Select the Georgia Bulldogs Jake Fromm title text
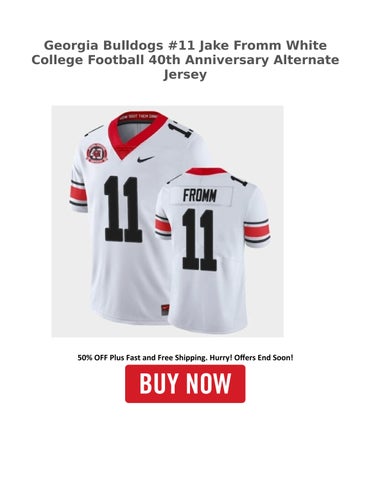The image size is (371, 480). tap(185, 60)
